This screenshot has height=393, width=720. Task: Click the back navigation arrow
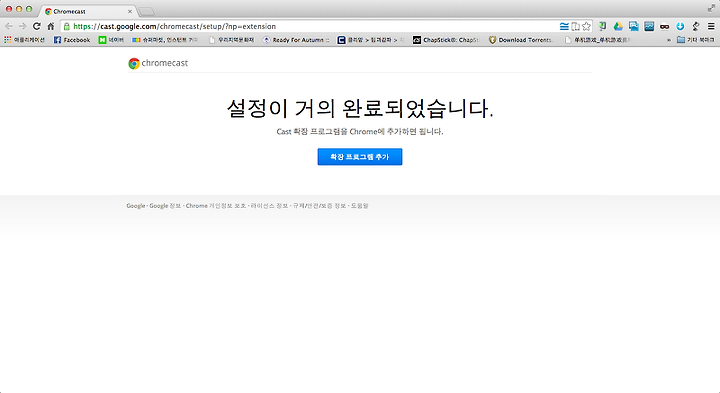point(9,26)
